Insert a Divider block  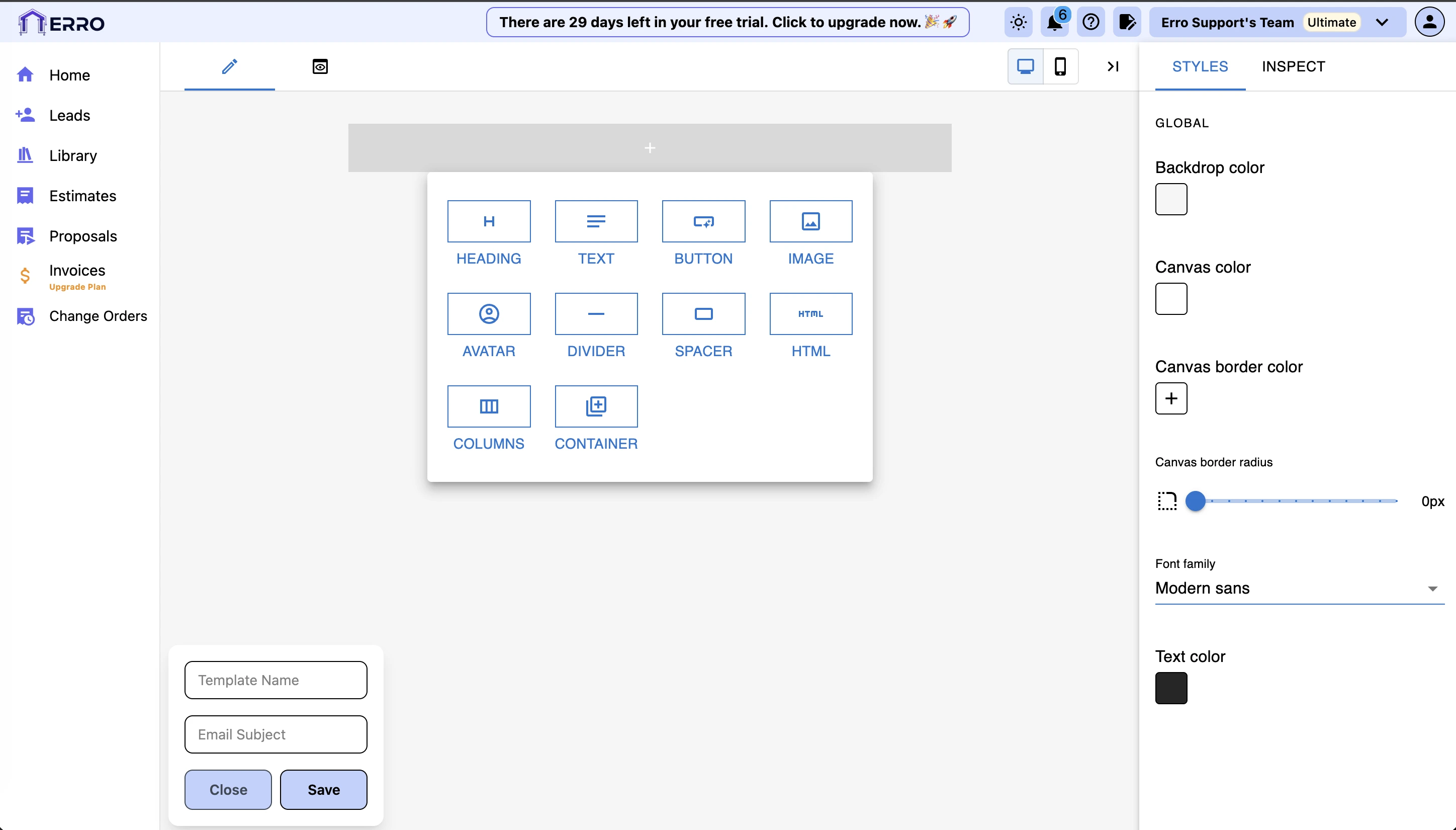596,313
